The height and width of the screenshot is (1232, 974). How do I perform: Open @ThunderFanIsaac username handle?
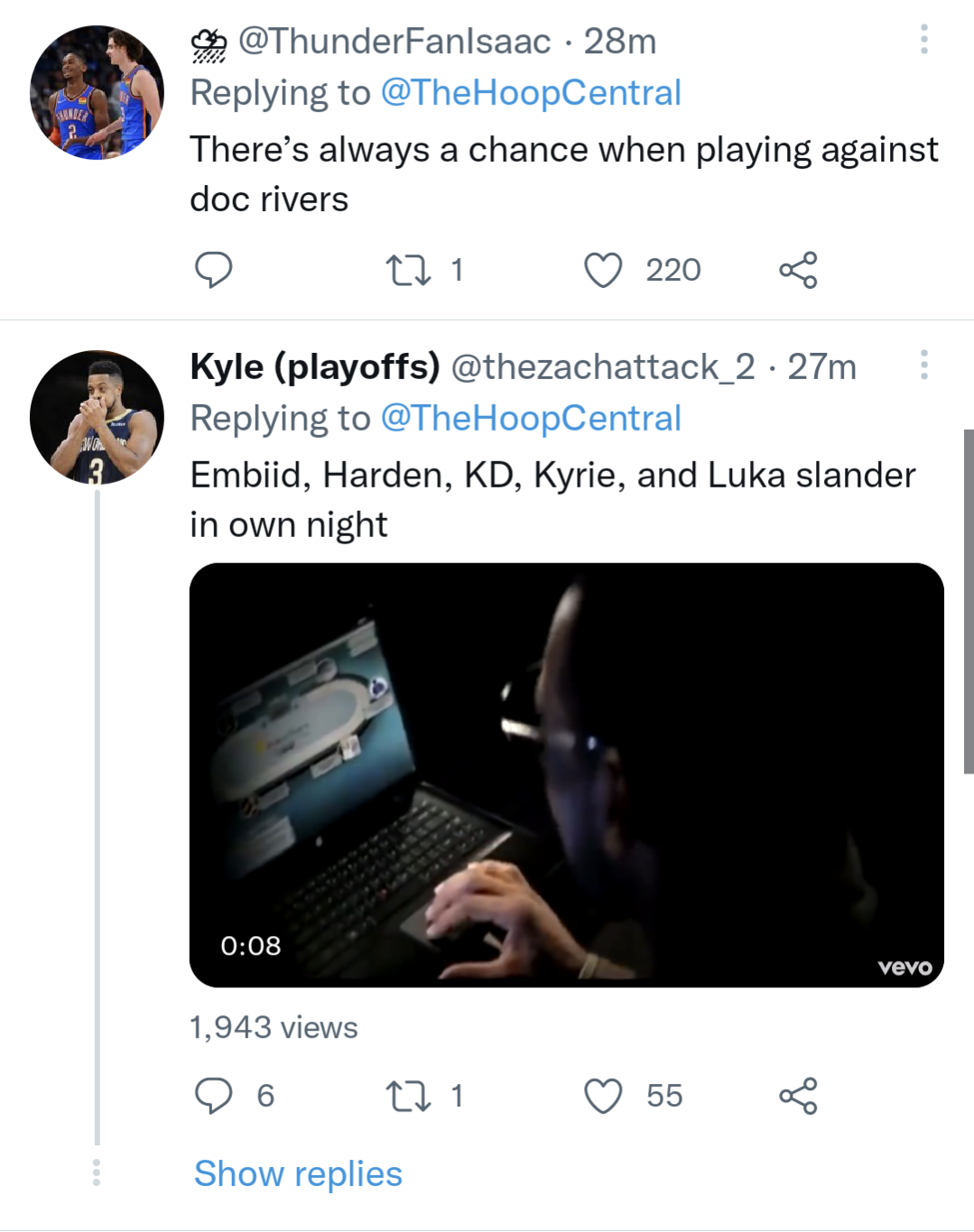click(x=394, y=42)
